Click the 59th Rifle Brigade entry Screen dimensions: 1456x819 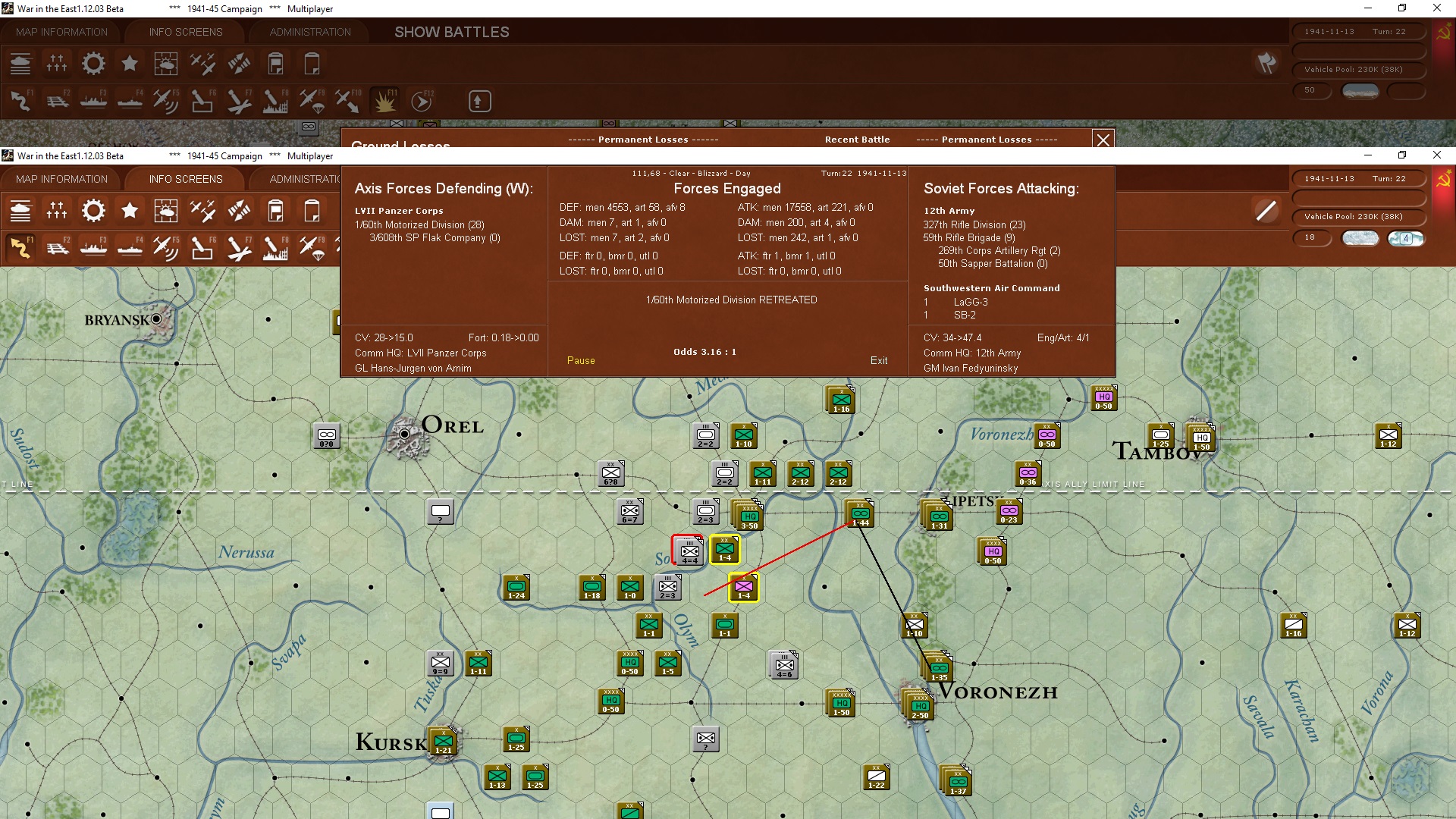coord(969,238)
